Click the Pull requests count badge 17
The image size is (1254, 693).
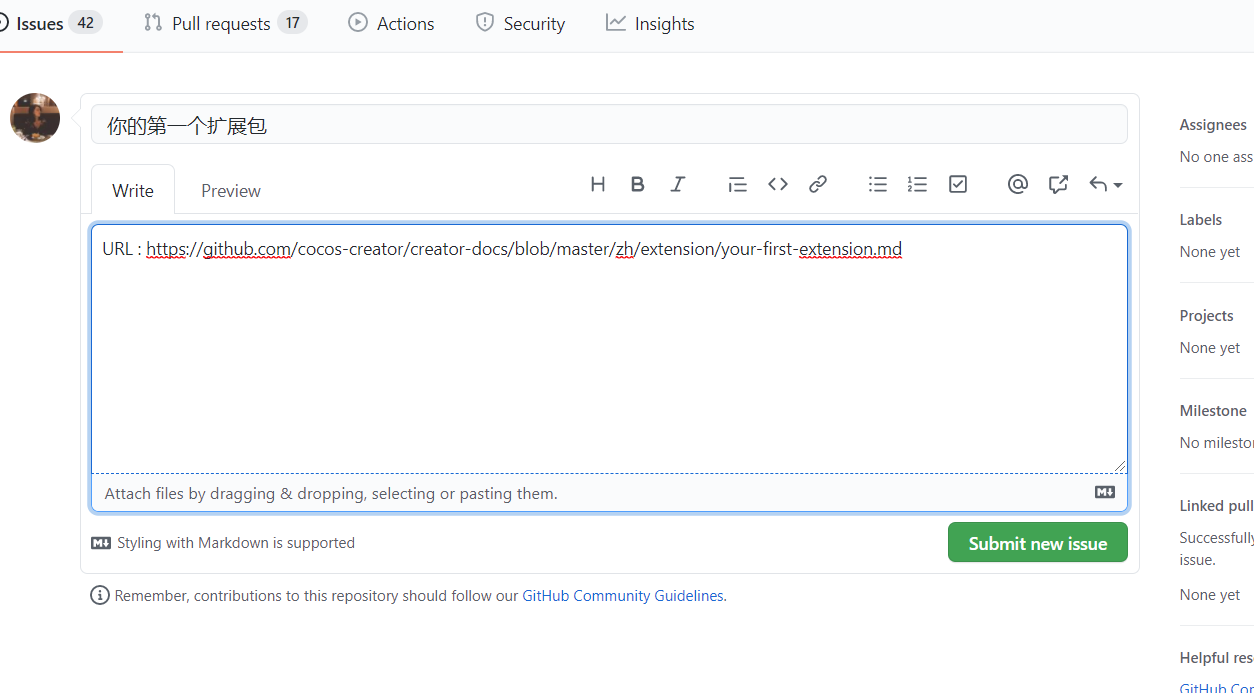tap(292, 22)
